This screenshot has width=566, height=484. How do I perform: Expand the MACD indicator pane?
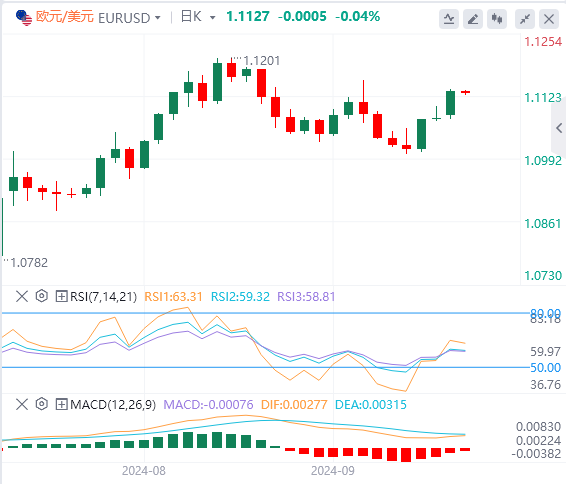(61, 404)
